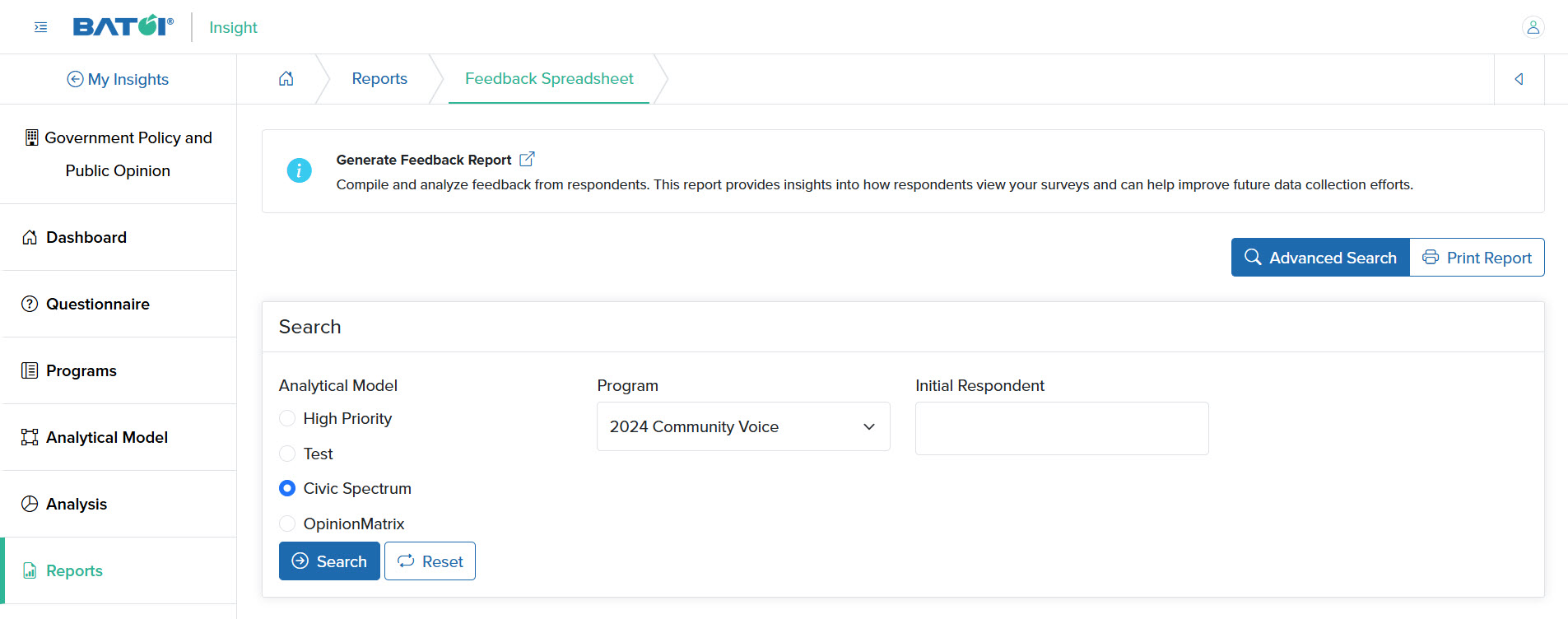
Task: Open Programs in the sidebar
Action: [x=119, y=370]
